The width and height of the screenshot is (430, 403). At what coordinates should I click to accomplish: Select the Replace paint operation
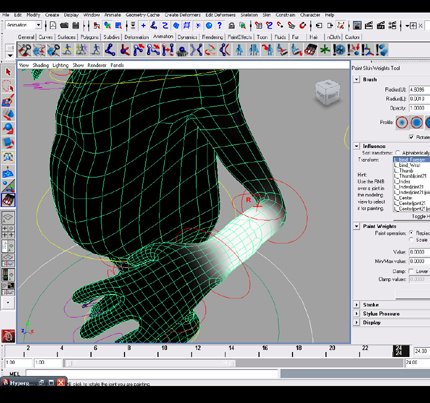[412, 233]
